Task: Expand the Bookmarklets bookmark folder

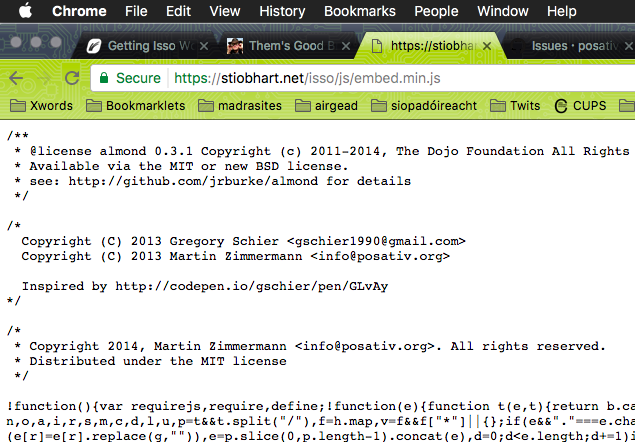Action: [135, 106]
